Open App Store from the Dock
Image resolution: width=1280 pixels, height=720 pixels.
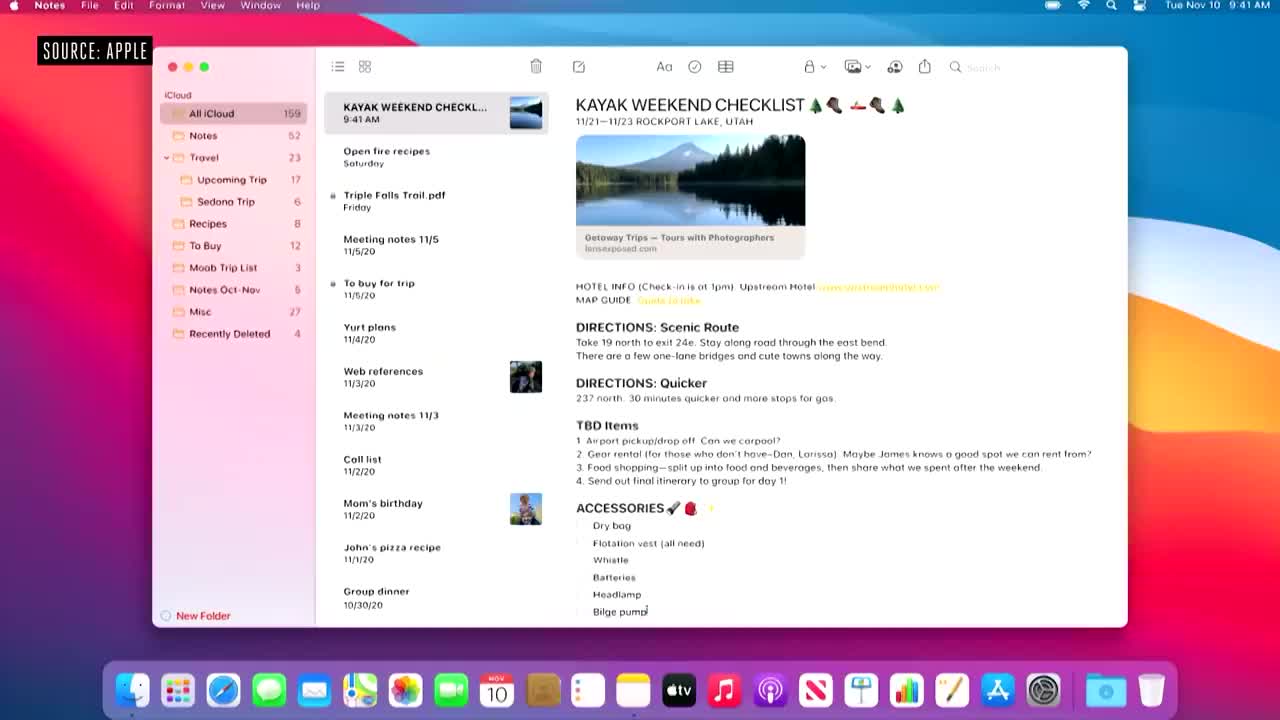[998, 690]
